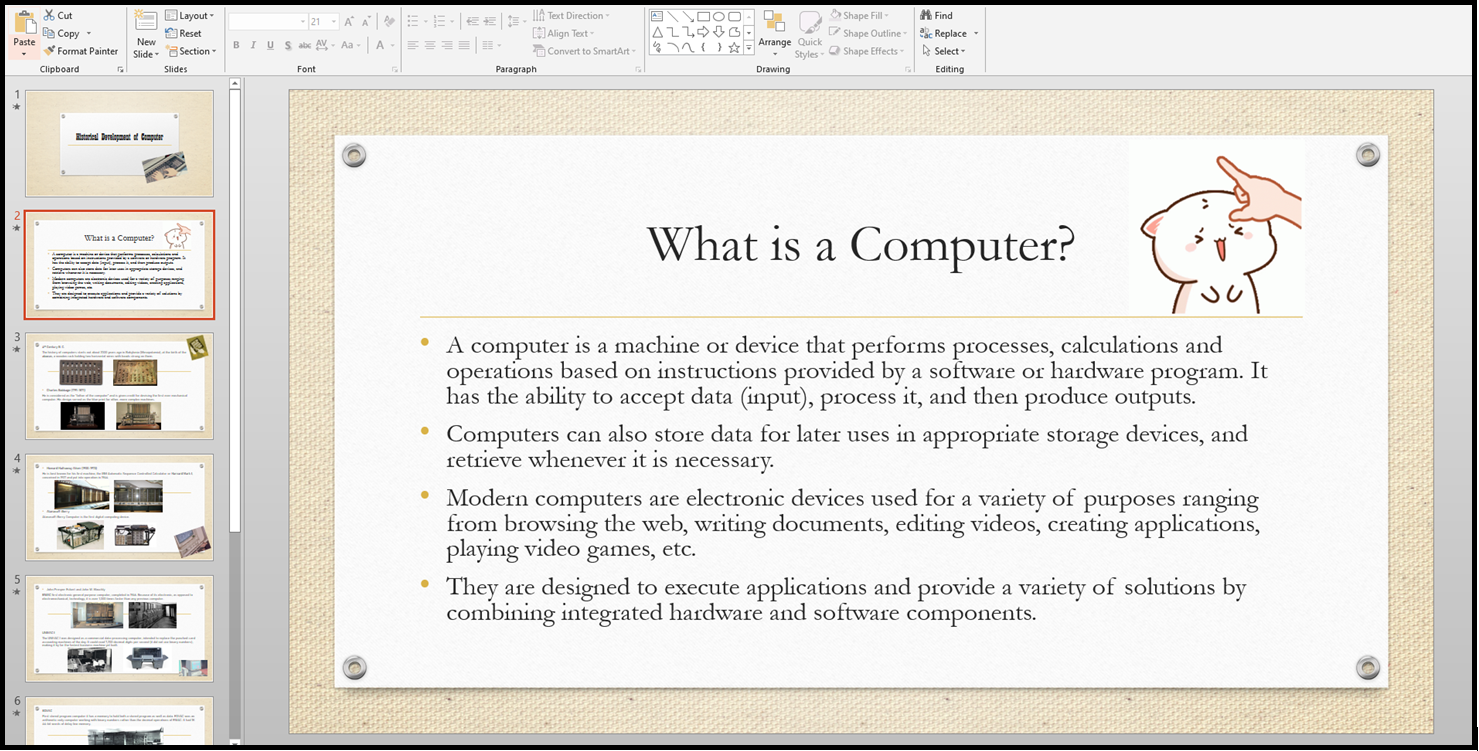The image size is (1479, 751).
Task: Click the Cut scissors icon
Action: [x=49, y=15]
